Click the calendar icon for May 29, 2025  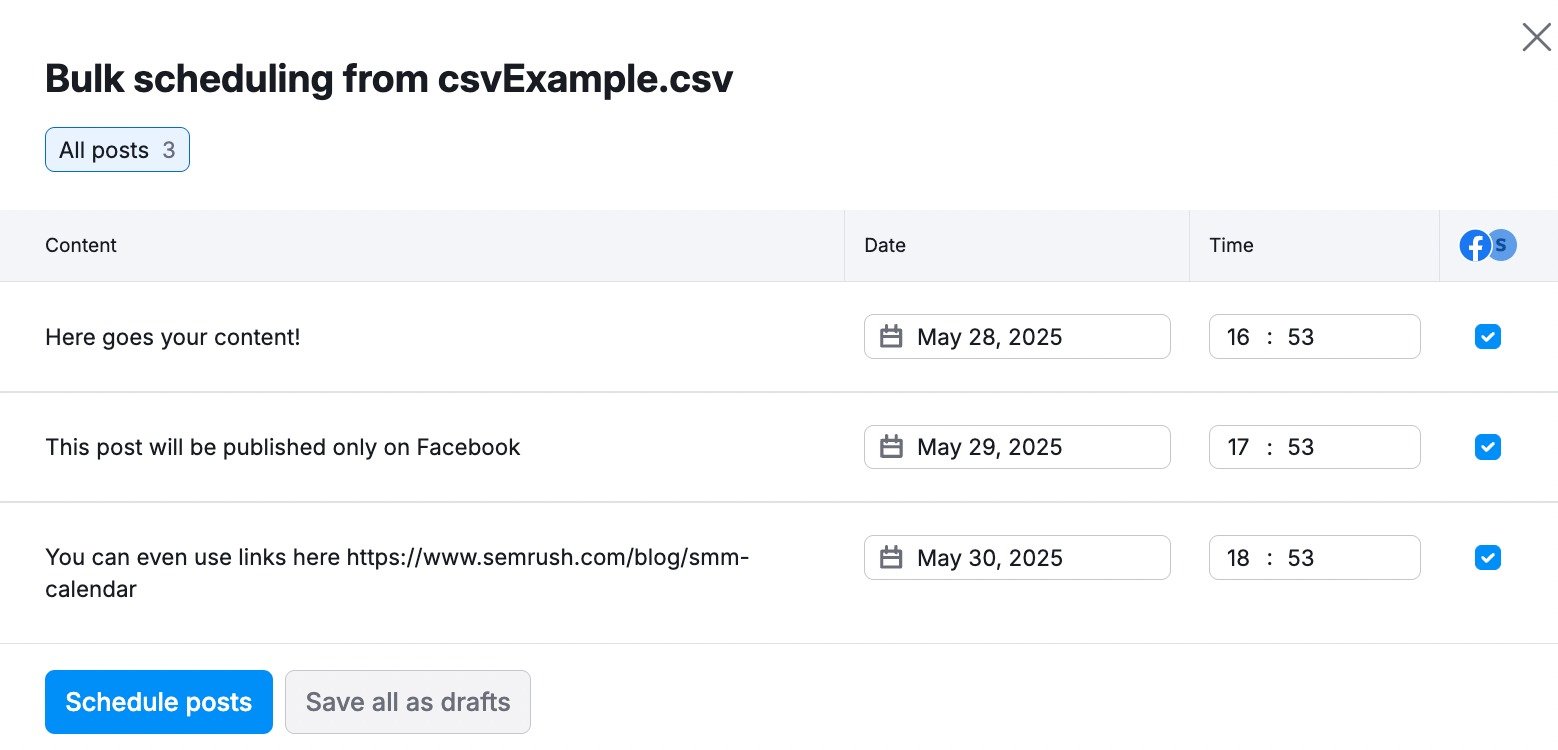(x=891, y=447)
